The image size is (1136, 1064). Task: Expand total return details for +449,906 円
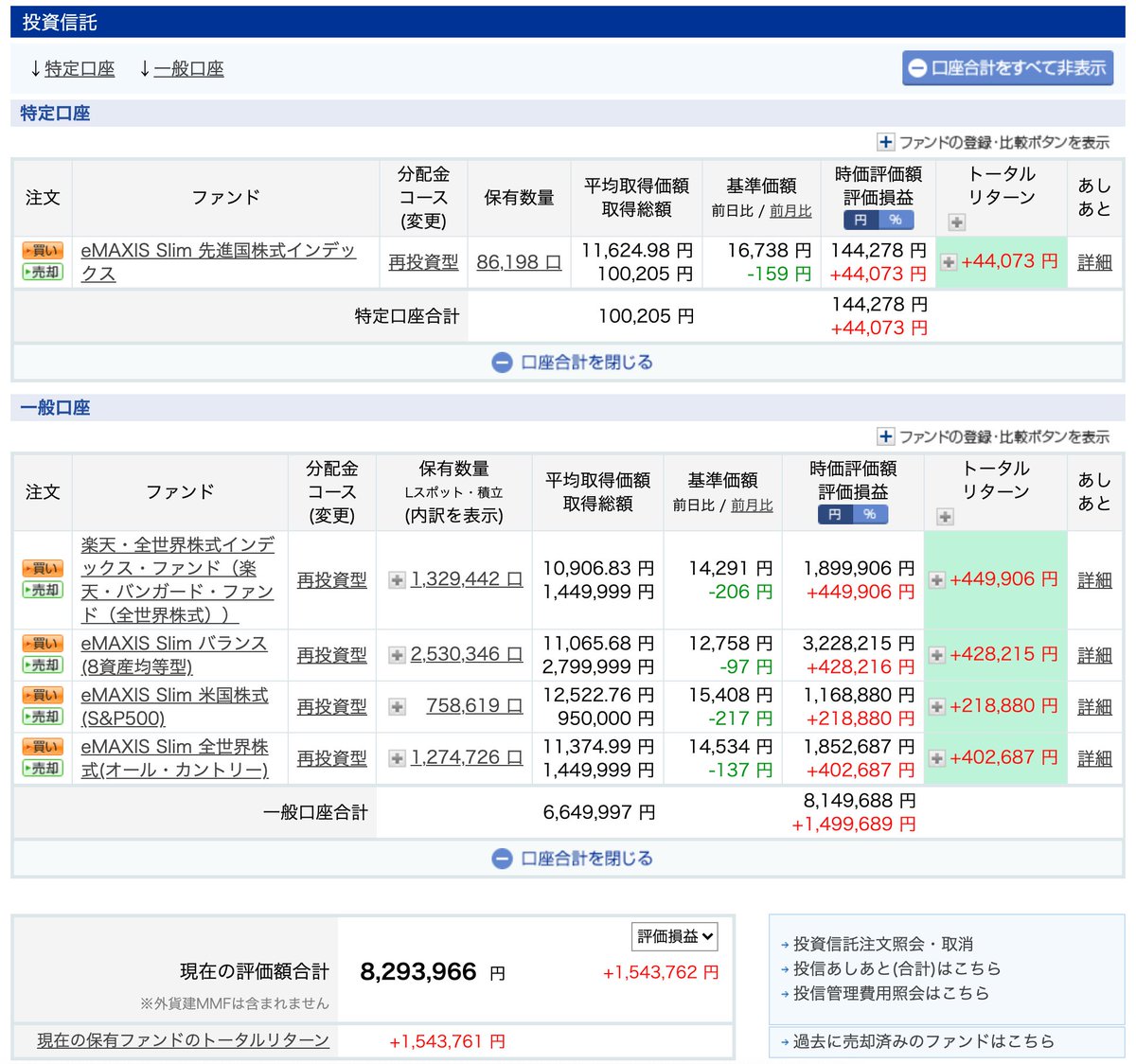[936, 579]
